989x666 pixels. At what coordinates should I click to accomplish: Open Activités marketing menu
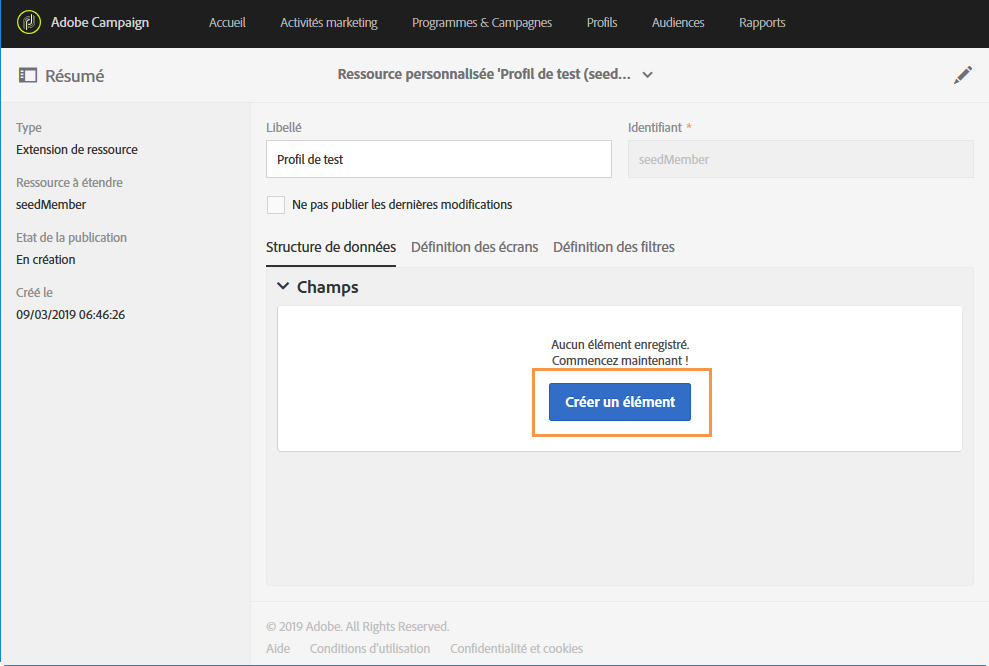(x=329, y=23)
